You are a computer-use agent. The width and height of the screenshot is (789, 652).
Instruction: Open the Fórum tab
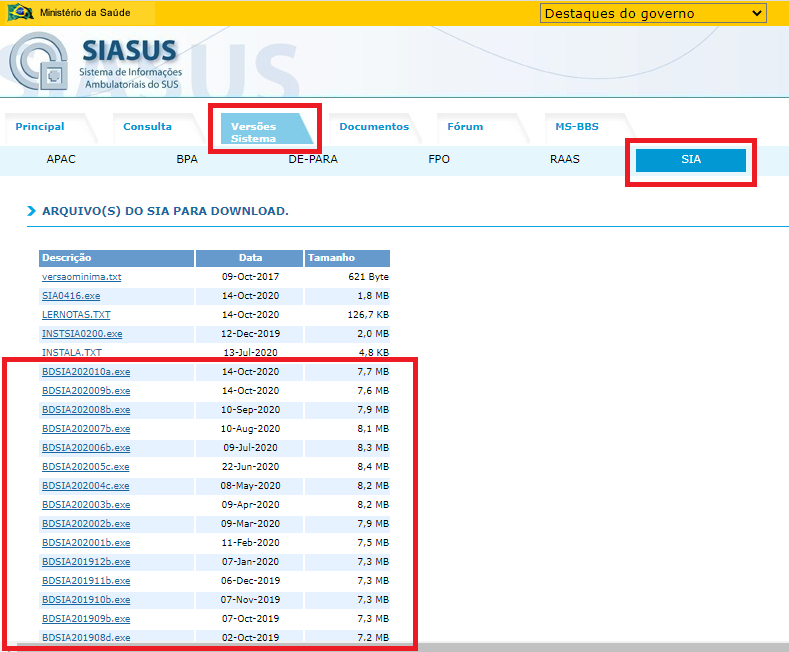click(465, 127)
